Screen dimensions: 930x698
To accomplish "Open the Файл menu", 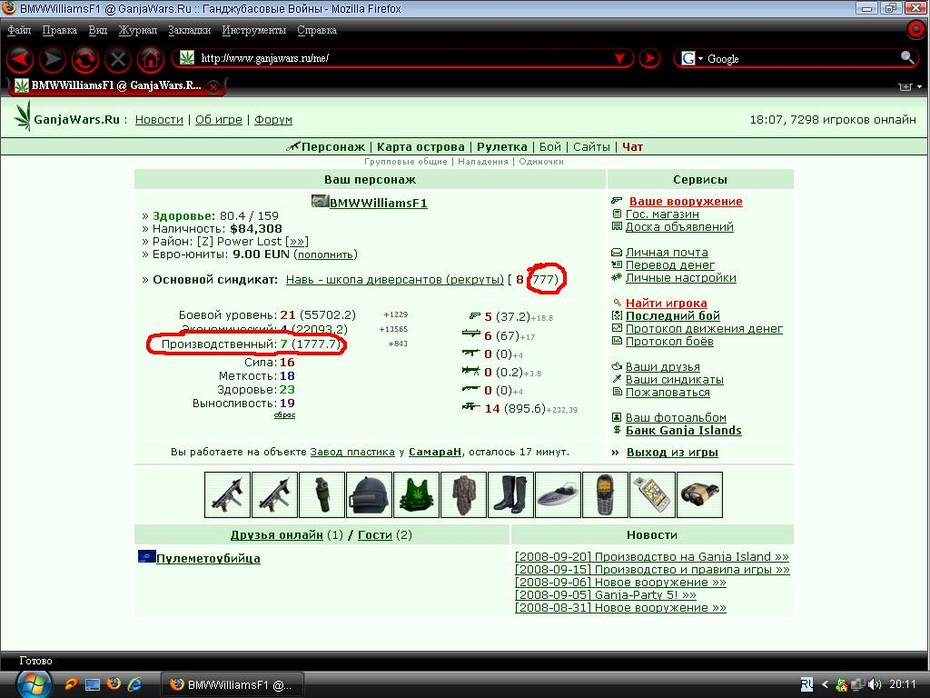I will point(19,30).
